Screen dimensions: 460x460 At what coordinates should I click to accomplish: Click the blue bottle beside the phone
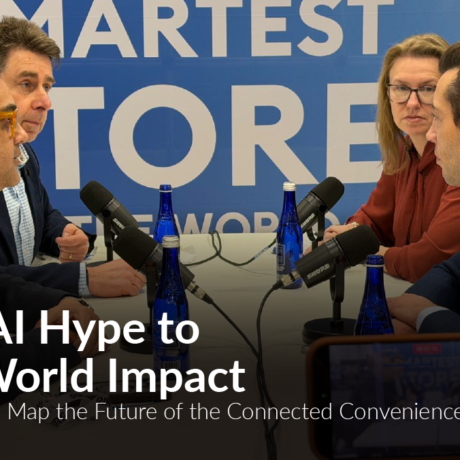374,295
